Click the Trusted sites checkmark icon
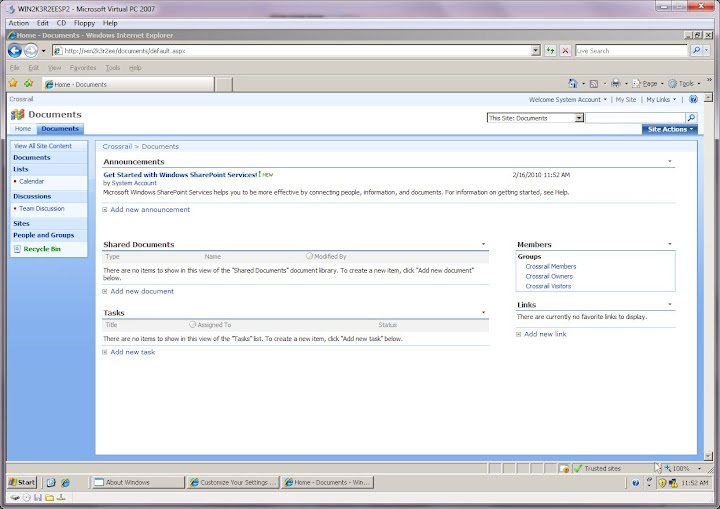720x509 pixels. 578,469
